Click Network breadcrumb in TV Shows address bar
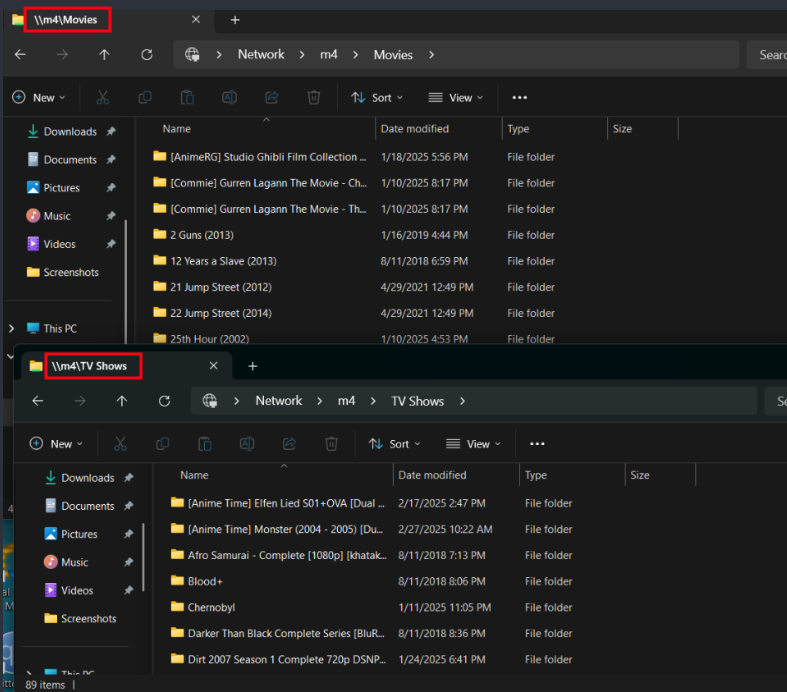Image resolution: width=787 pixels, height=692 pixels. point(278,401)
